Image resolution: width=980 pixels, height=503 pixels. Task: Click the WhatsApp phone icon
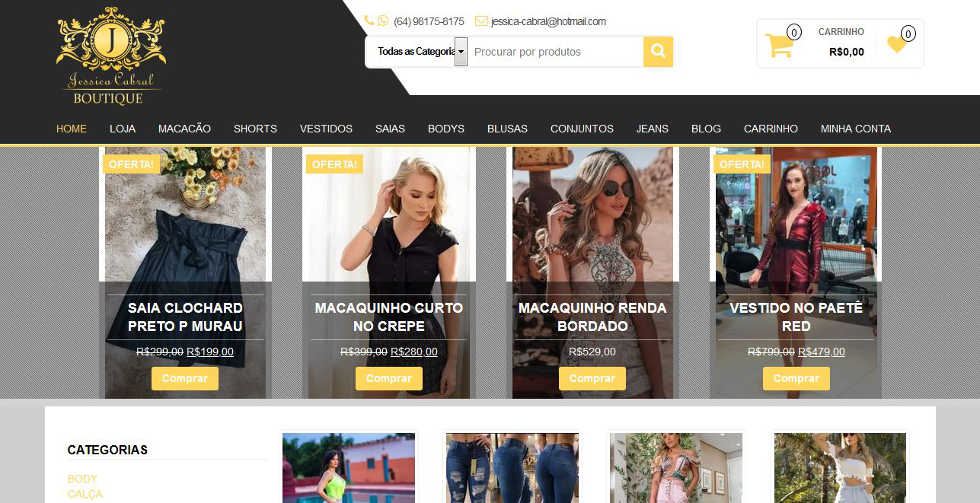click(x=382, y=20)
